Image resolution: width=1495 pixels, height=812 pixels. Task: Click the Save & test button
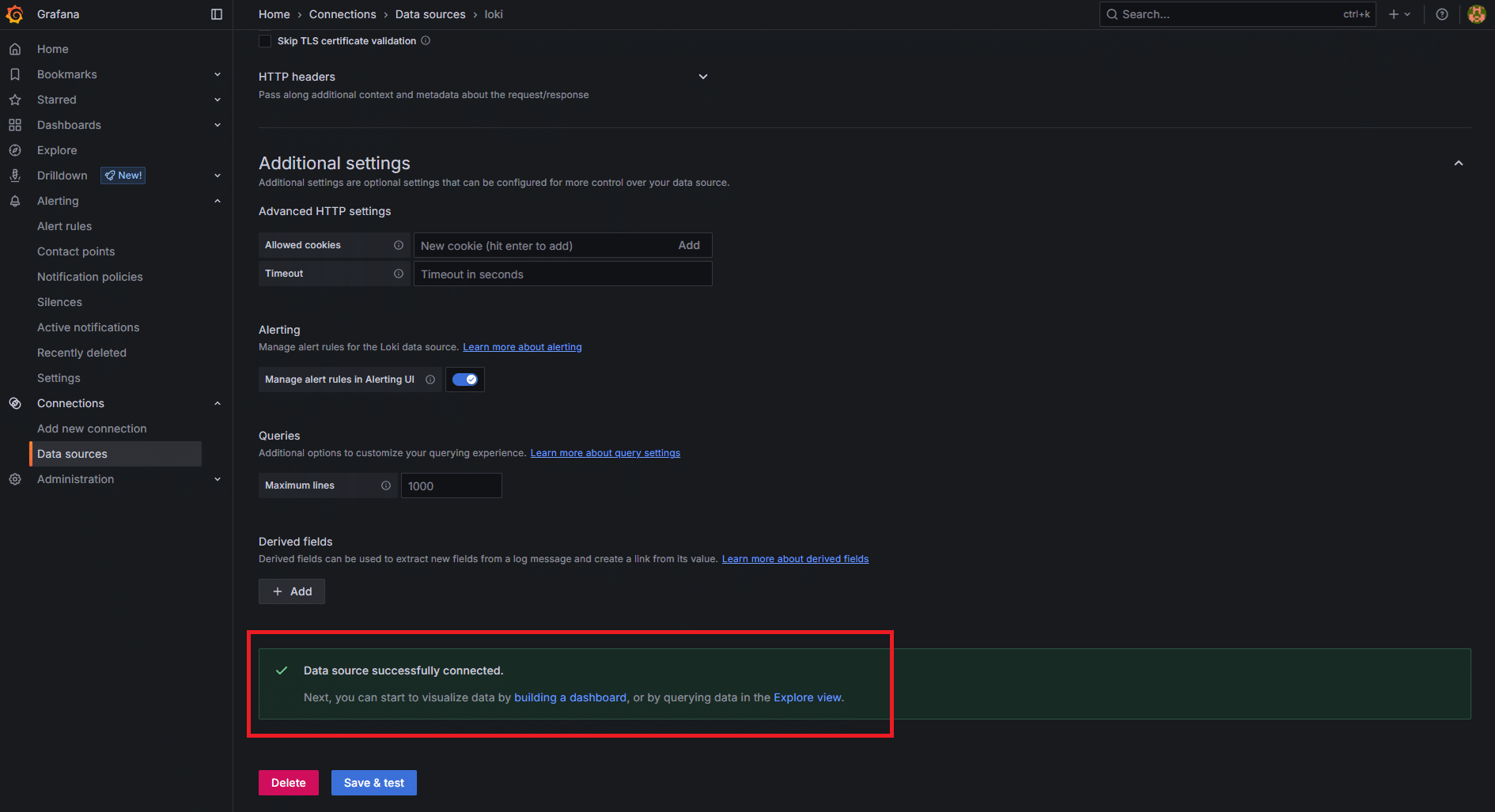point(373,783)
